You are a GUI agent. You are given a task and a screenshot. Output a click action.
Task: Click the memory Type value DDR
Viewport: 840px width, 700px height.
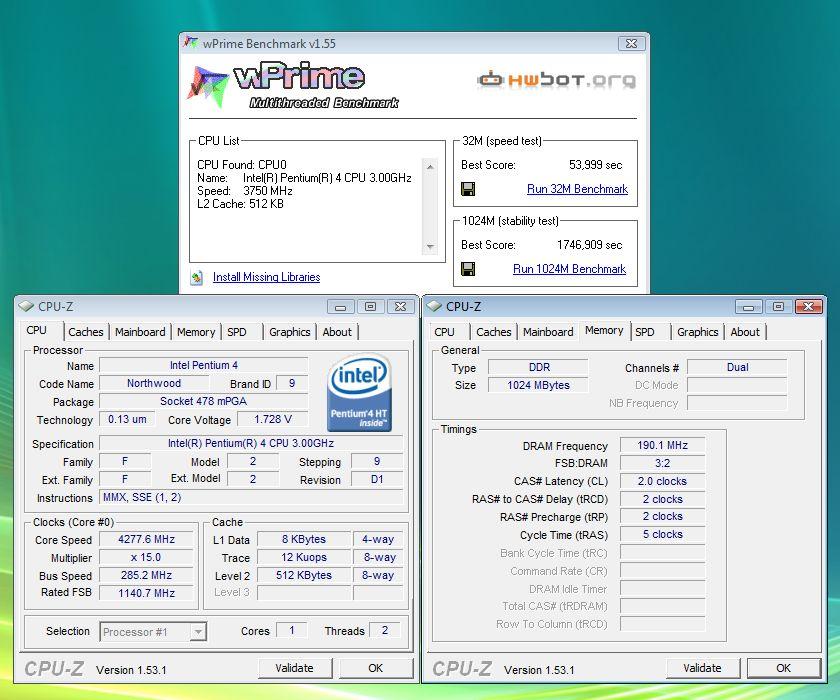(538, 367)
